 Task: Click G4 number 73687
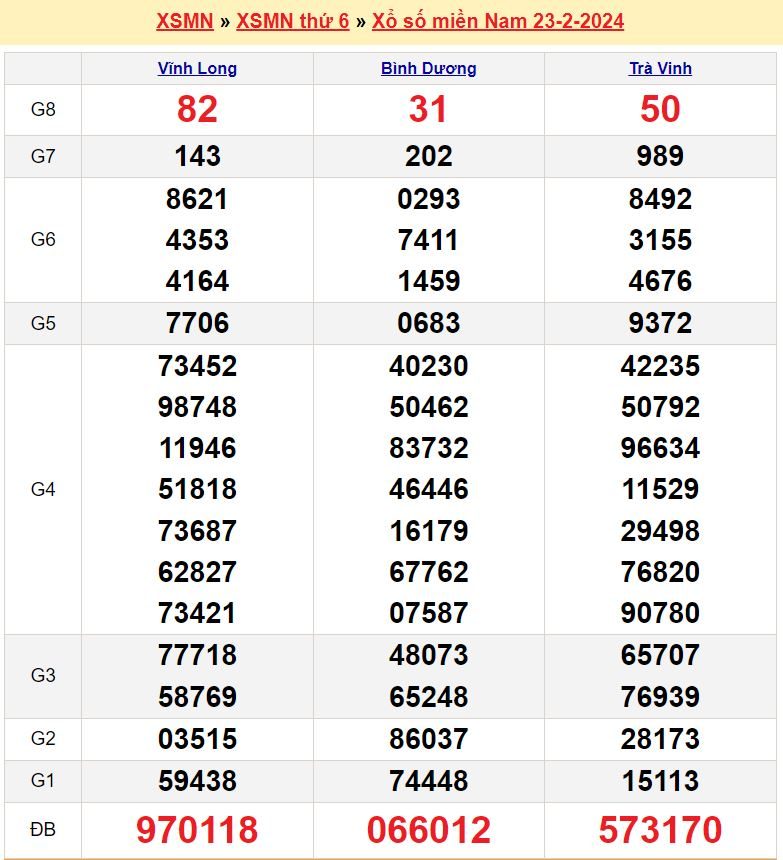[x=197, y=531]
